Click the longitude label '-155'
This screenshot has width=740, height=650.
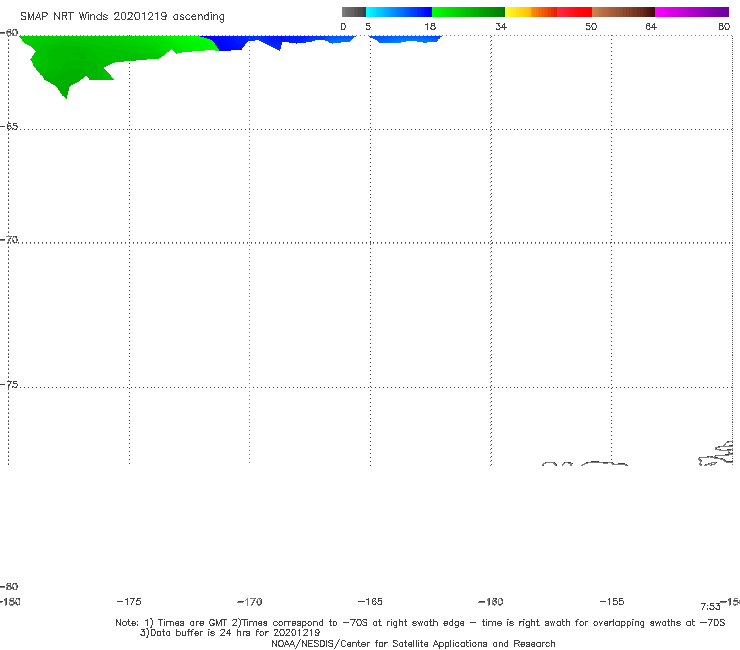pyautogui.click(x=612, y=601)
